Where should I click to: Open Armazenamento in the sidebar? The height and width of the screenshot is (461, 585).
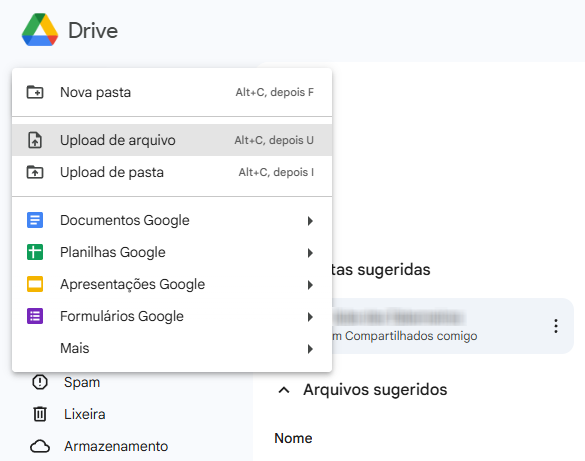(116, 446)
